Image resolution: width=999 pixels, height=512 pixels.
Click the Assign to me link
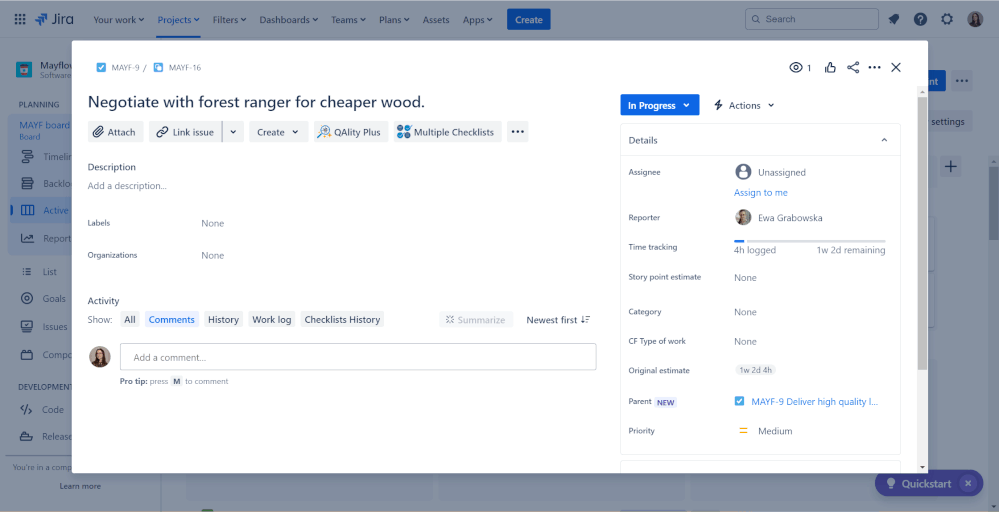[760, 192]
